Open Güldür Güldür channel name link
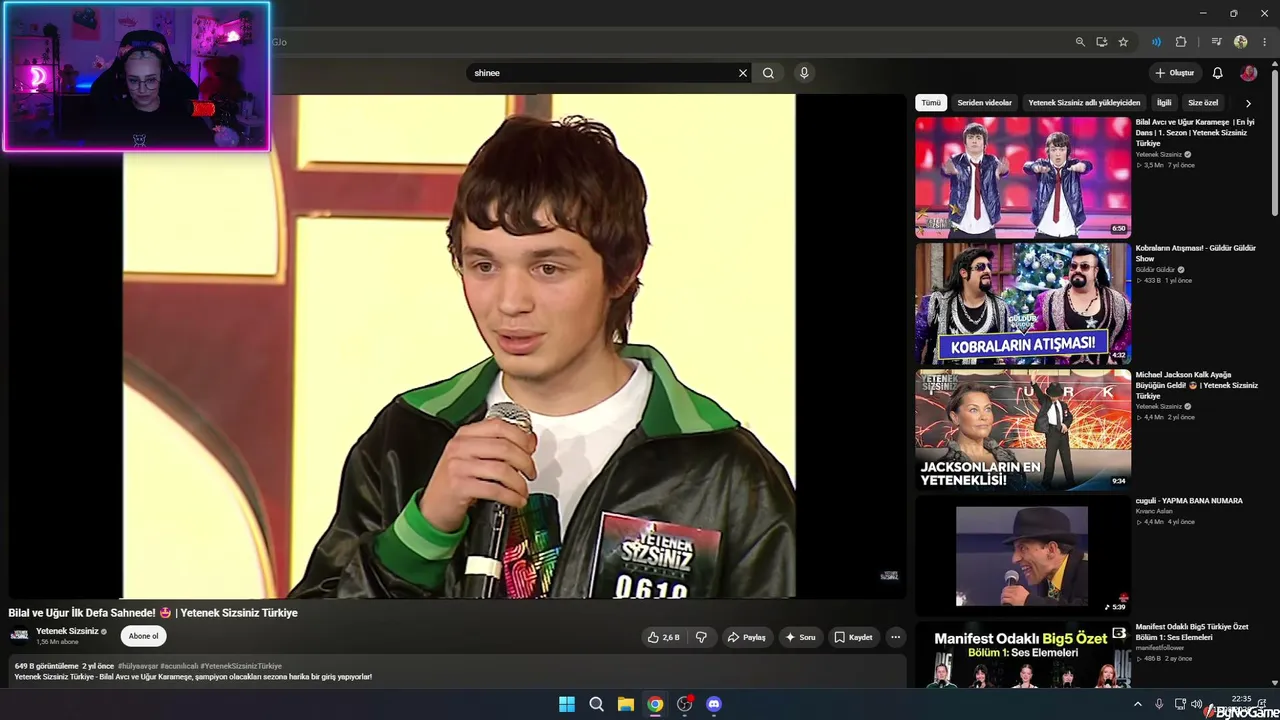This screenshot has width=1280, height=720. click(x=1155, y=270)
